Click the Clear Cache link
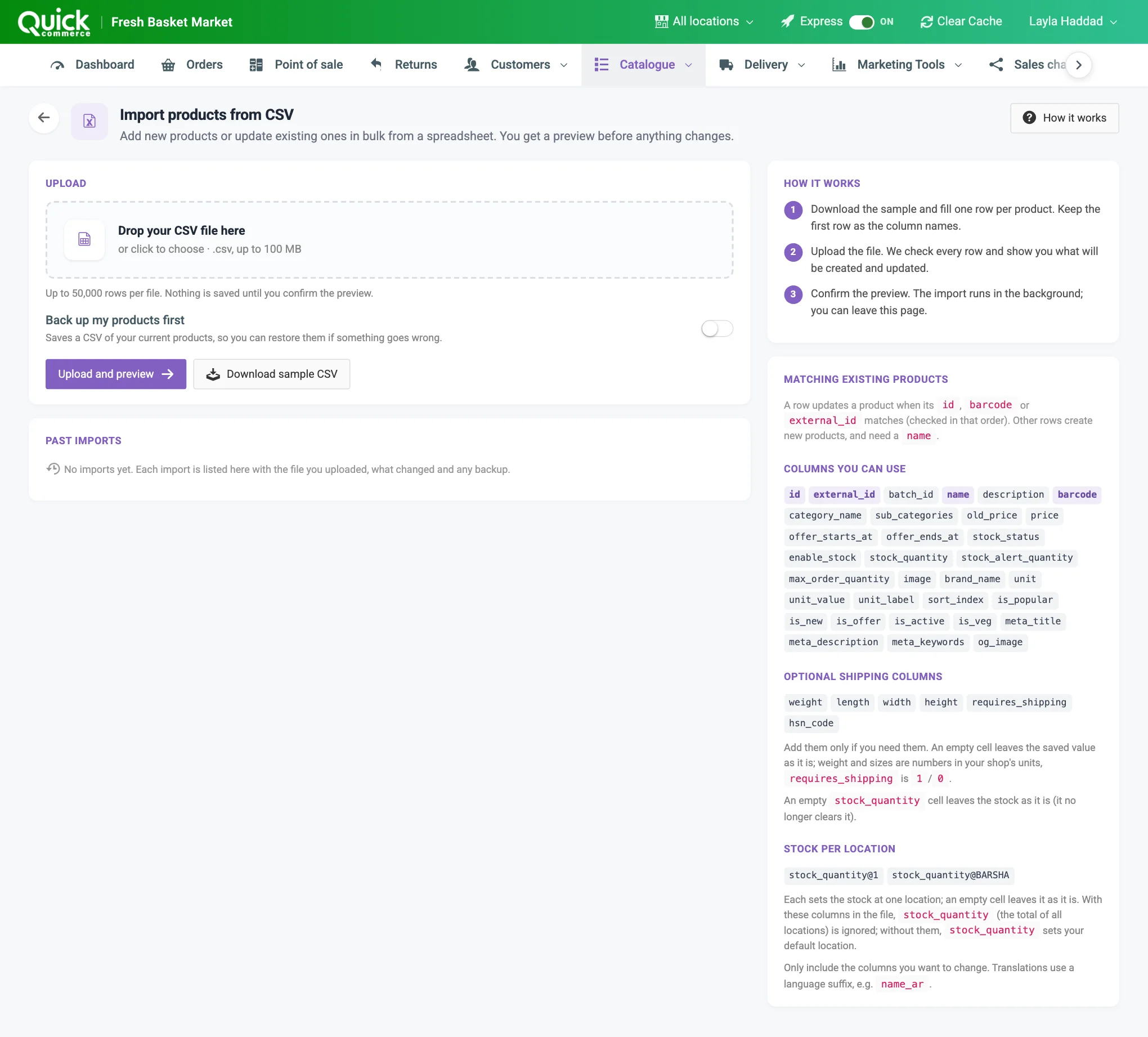Screen dimensions: 1148x1037 [x=961, y=21]
